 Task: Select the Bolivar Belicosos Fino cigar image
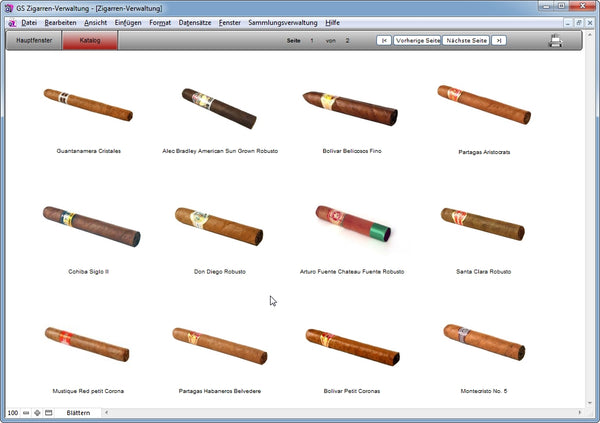pyautogui.click(x=351, y=108)
